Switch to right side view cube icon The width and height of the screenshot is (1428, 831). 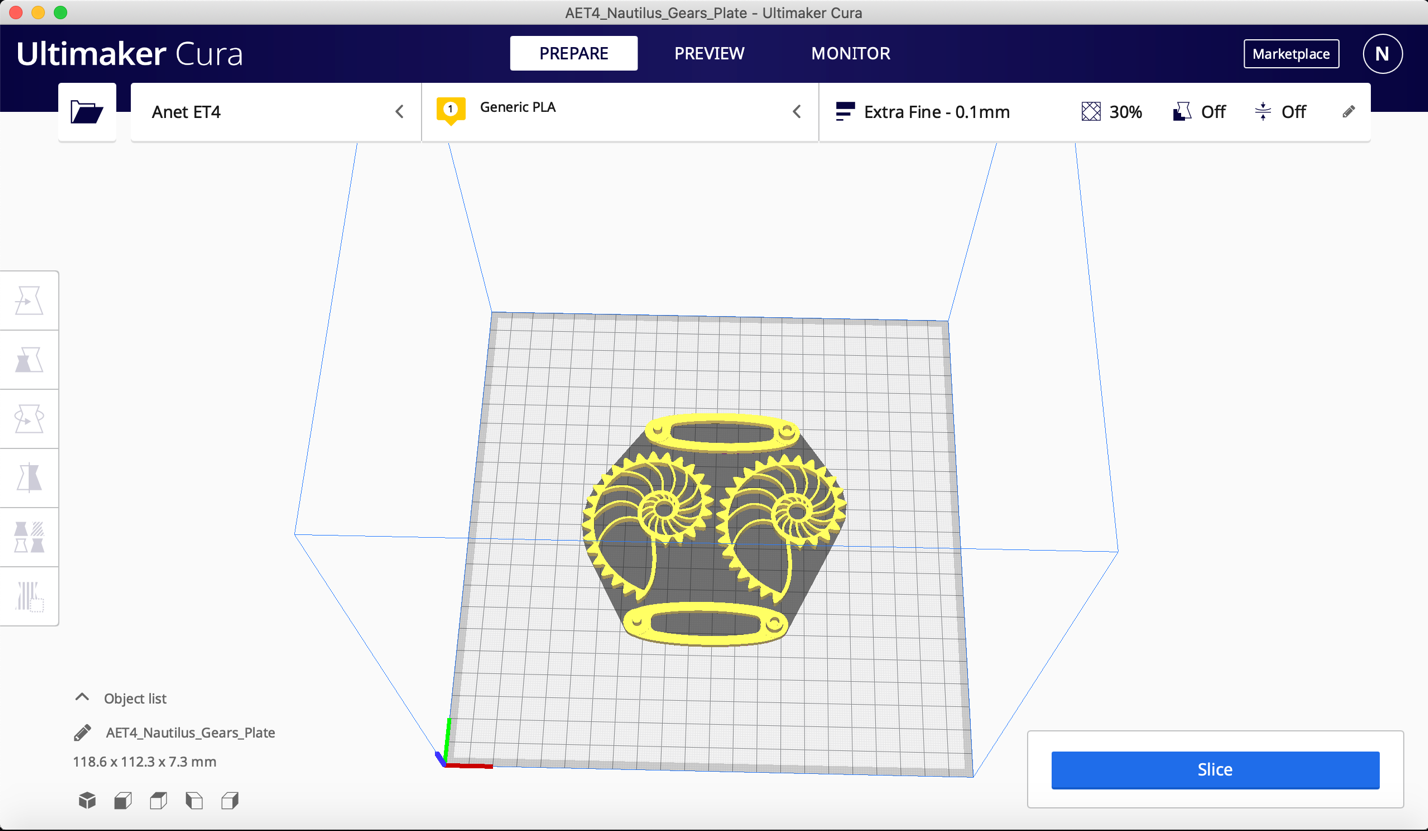point(230,800)
